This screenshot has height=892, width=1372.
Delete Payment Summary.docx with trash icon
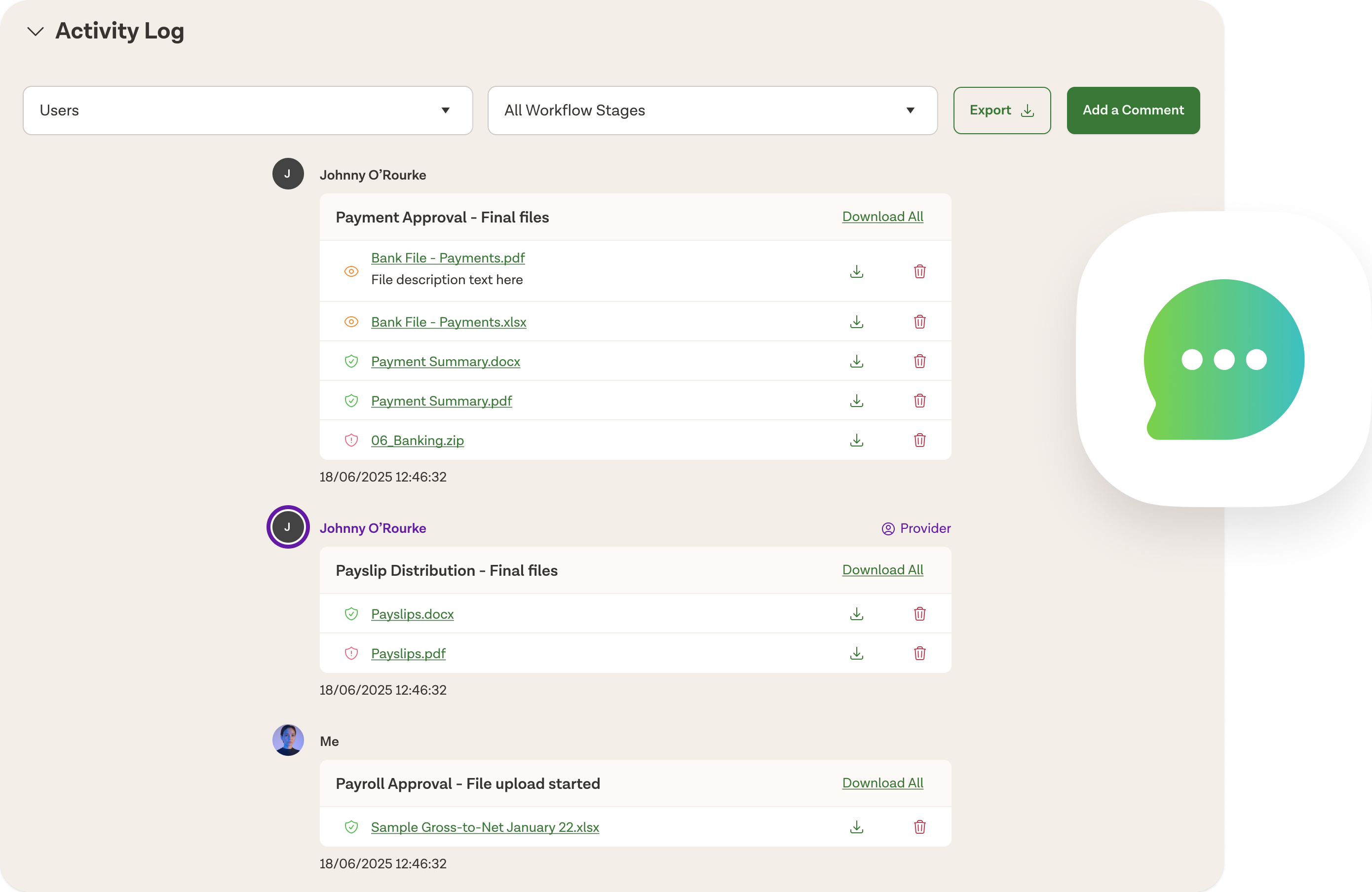pos(919,361)
